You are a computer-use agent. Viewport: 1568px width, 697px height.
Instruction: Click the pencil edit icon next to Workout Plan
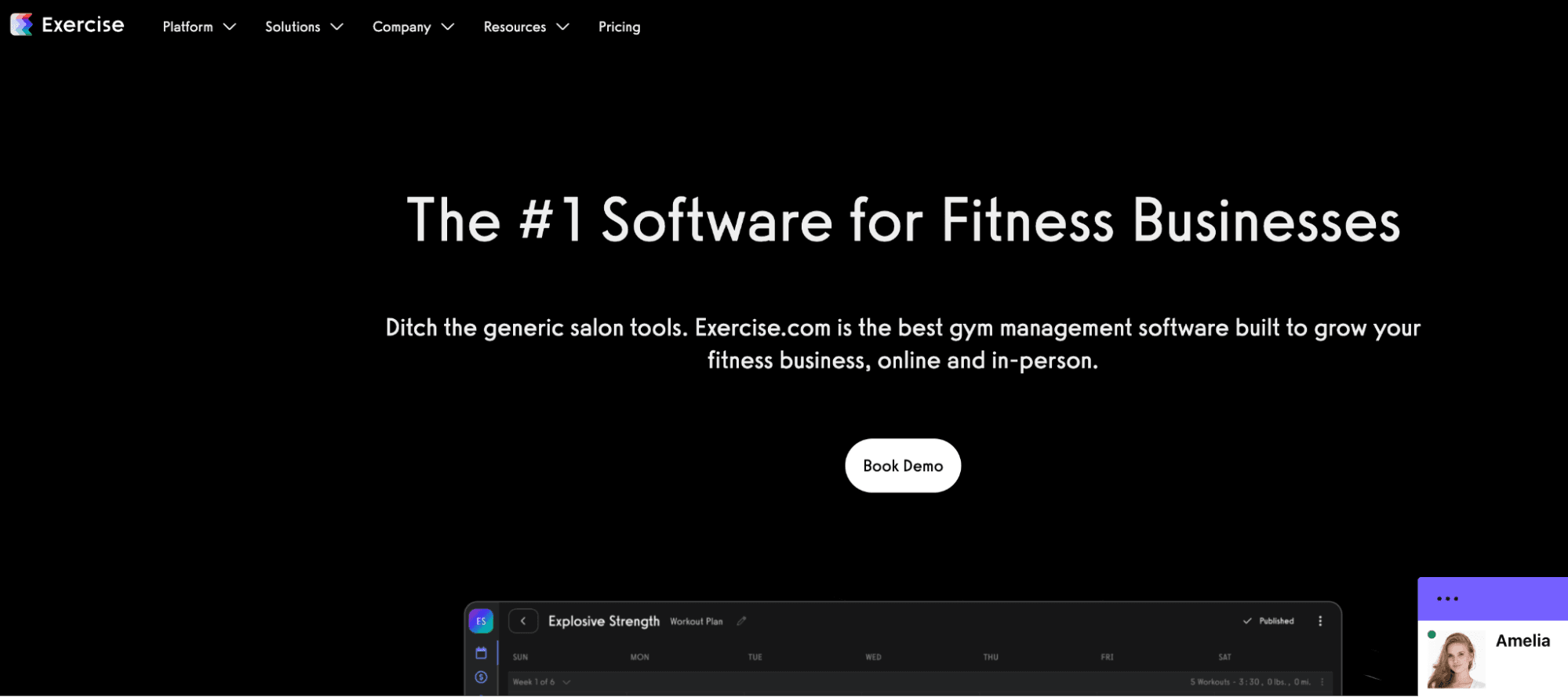741,621
